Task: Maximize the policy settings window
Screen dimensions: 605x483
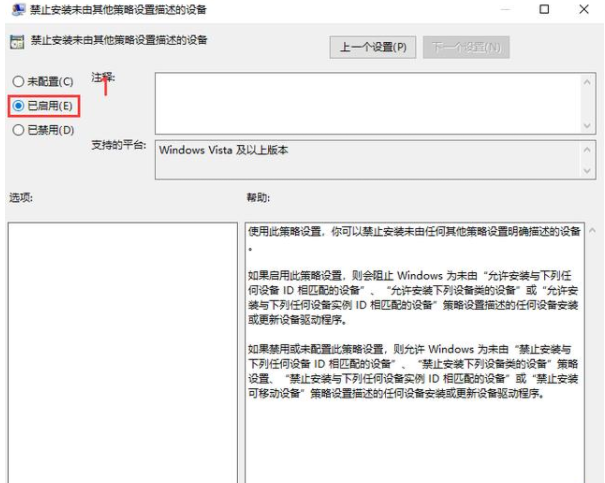Action: 544,10
